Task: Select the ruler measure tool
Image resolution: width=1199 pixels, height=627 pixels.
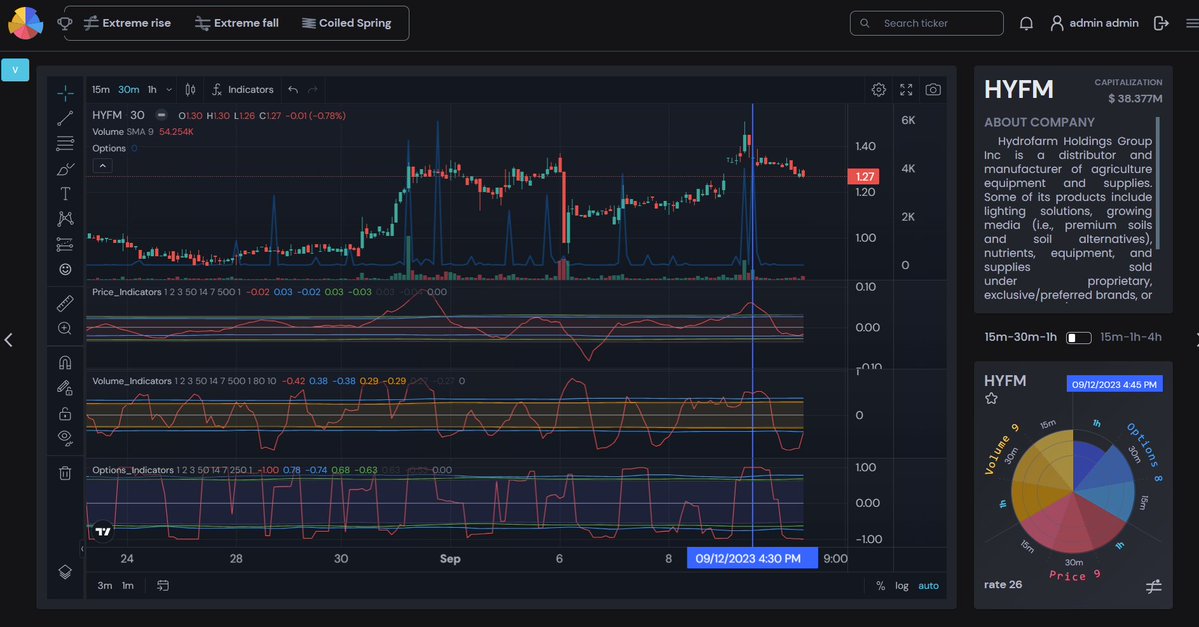Action: point(65,304)
